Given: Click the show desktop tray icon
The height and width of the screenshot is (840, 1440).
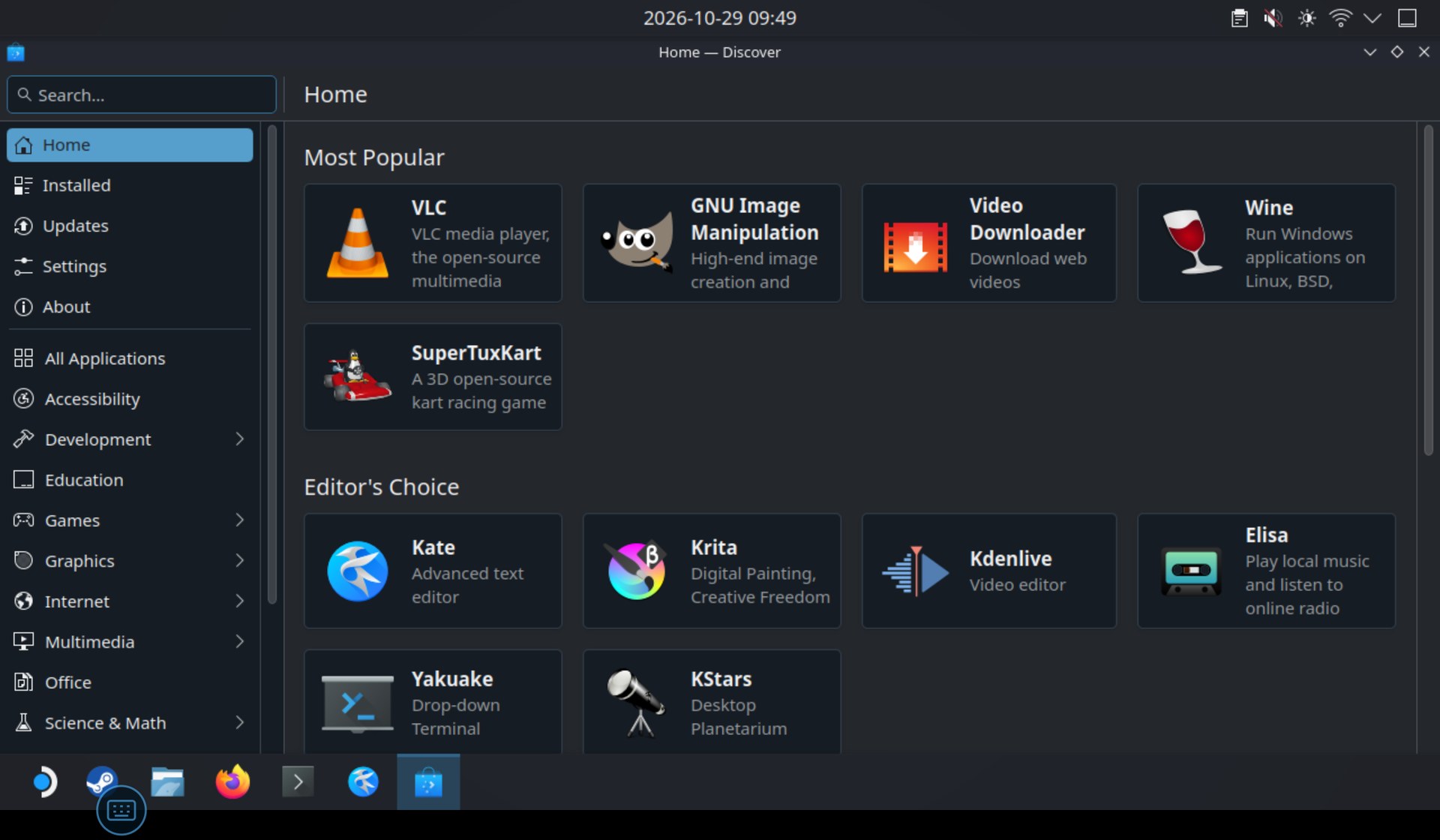Looking at the screenshot, I should coord(1407,18).
